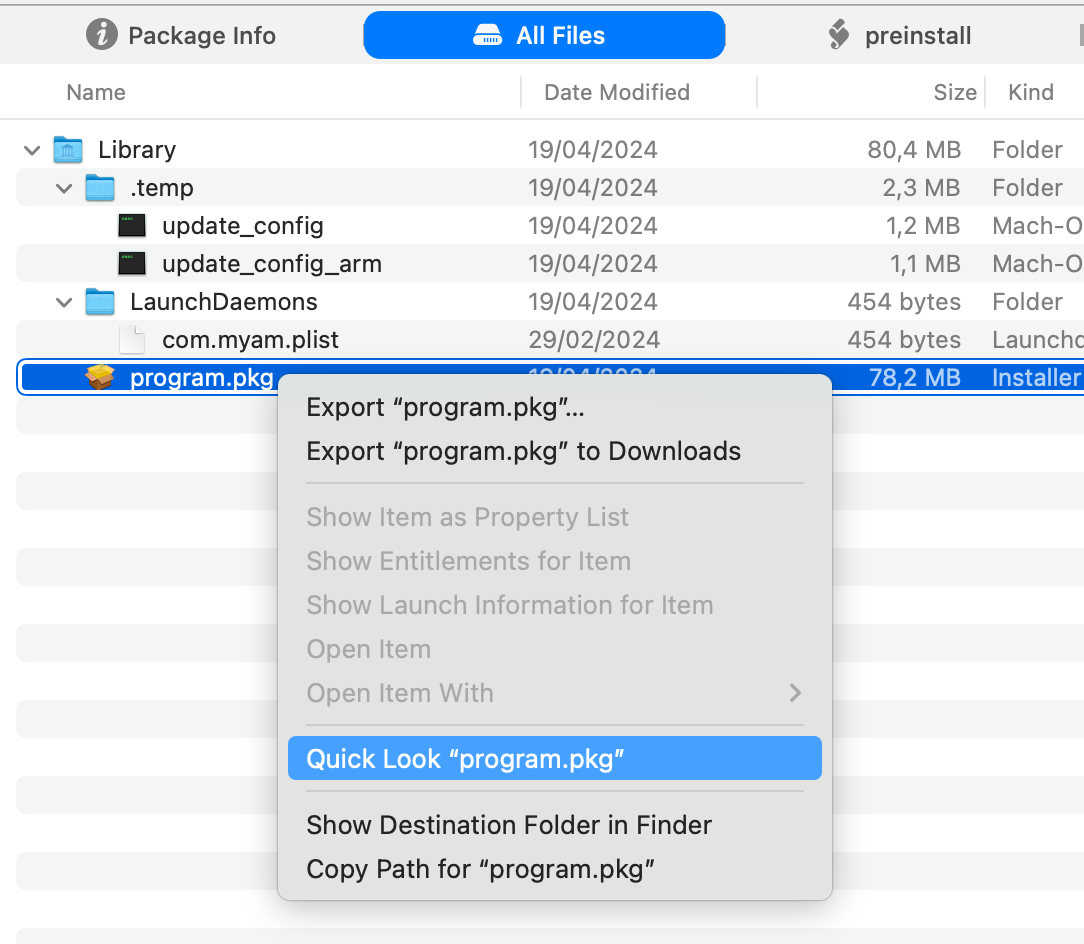Click the Library folder icon

[67, 149]
